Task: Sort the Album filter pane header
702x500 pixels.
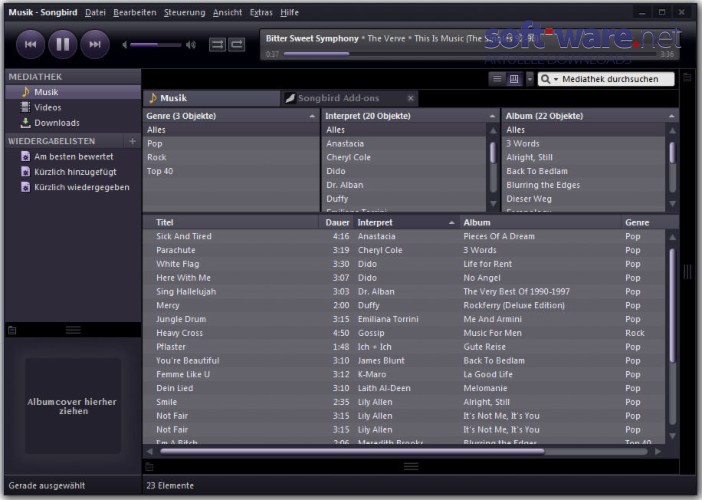Action: 590,116
